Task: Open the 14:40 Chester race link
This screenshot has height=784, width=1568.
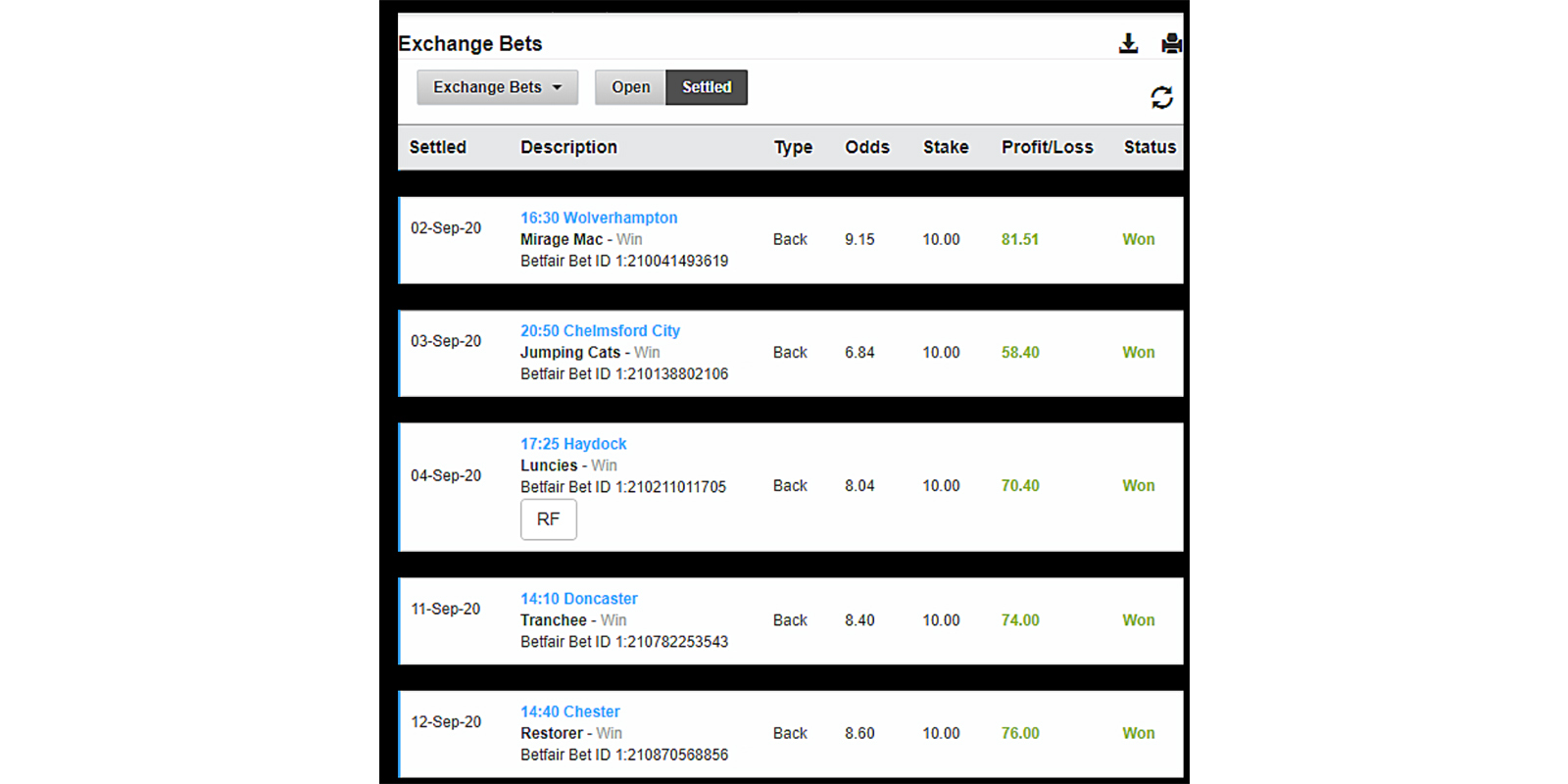Action: 570,711
